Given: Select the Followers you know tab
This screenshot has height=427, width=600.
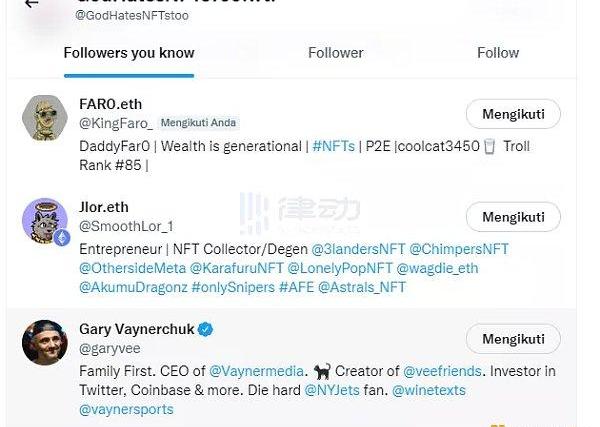Looking at the screenshot, I should tap(129, 53).
